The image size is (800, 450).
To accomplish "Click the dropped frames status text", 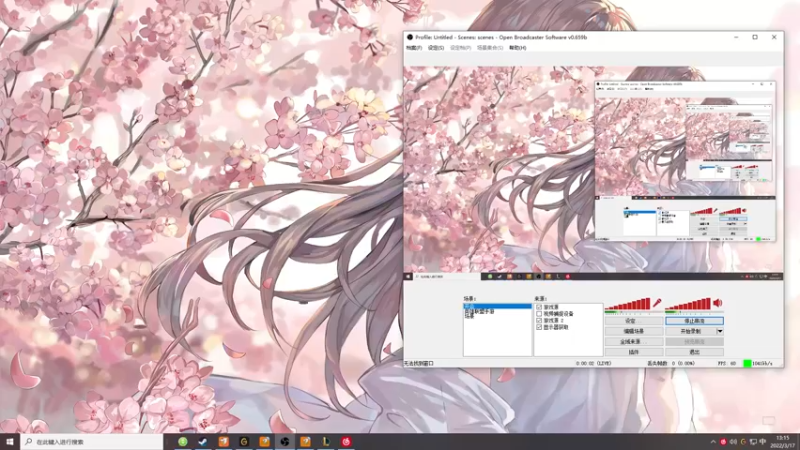I will 671,363.
